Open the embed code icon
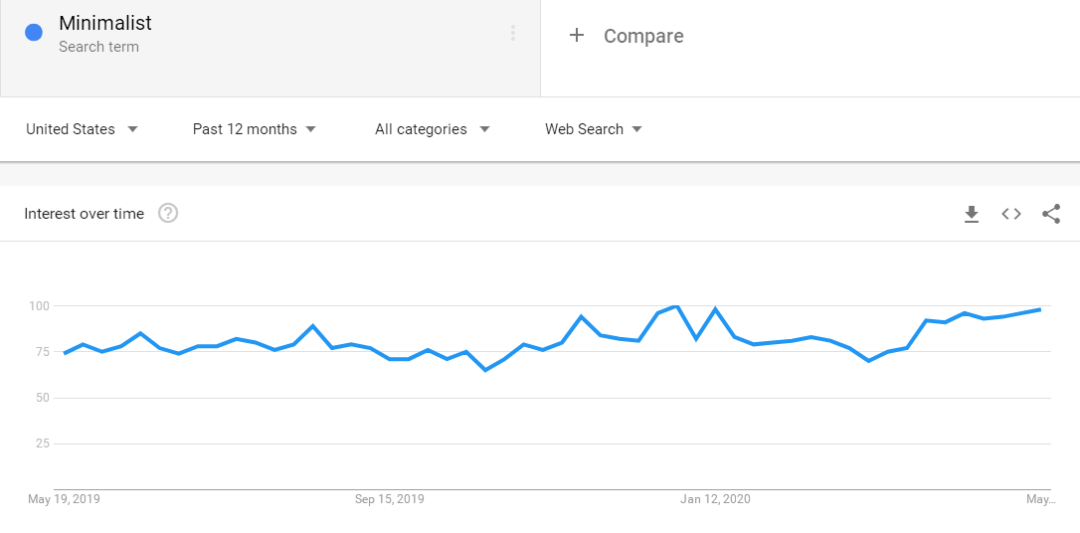 point(1011,214)
